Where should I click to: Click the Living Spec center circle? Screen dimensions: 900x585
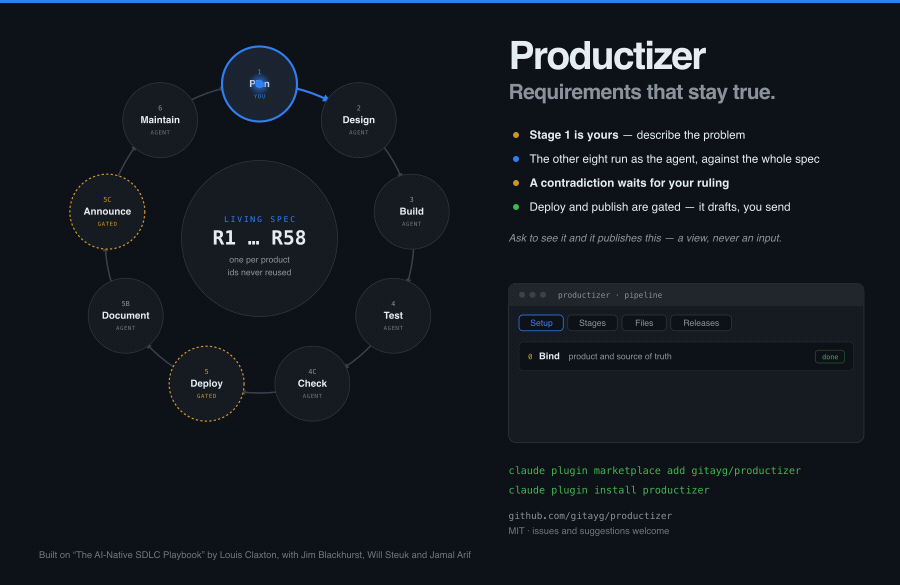click(x=259, y=238)
